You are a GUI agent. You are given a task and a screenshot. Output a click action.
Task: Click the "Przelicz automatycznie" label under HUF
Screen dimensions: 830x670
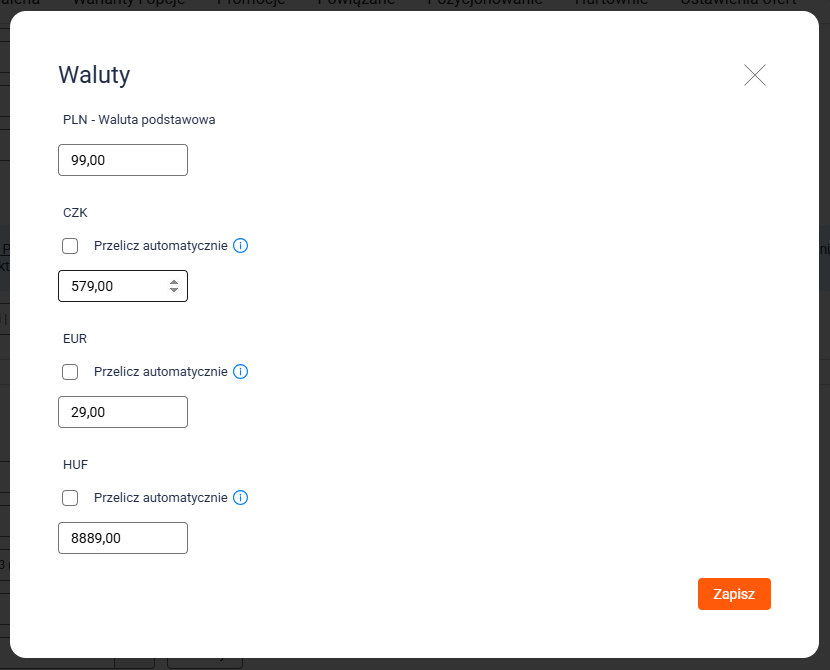(x=160, y=498)
